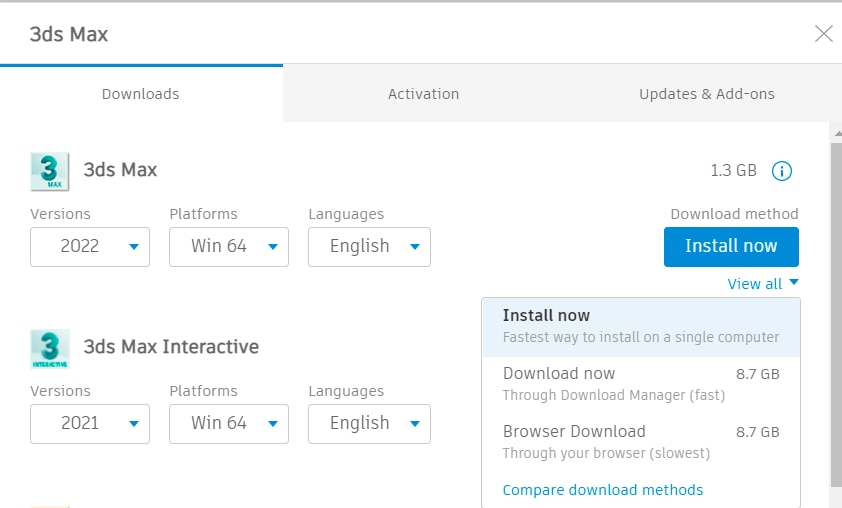Viewport: 842px width, 508px height.
Task: Select the Browser Download option
Action: coord(641,442)
